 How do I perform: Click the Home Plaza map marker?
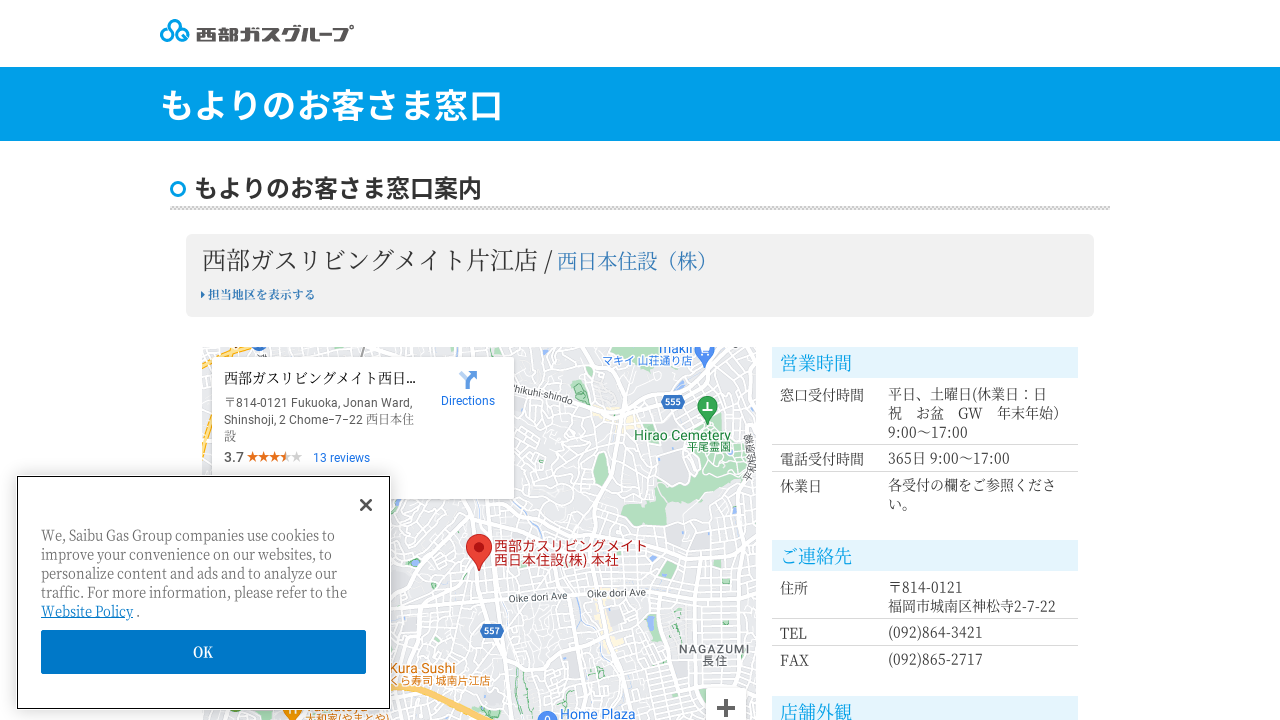[x=548, y=715]
